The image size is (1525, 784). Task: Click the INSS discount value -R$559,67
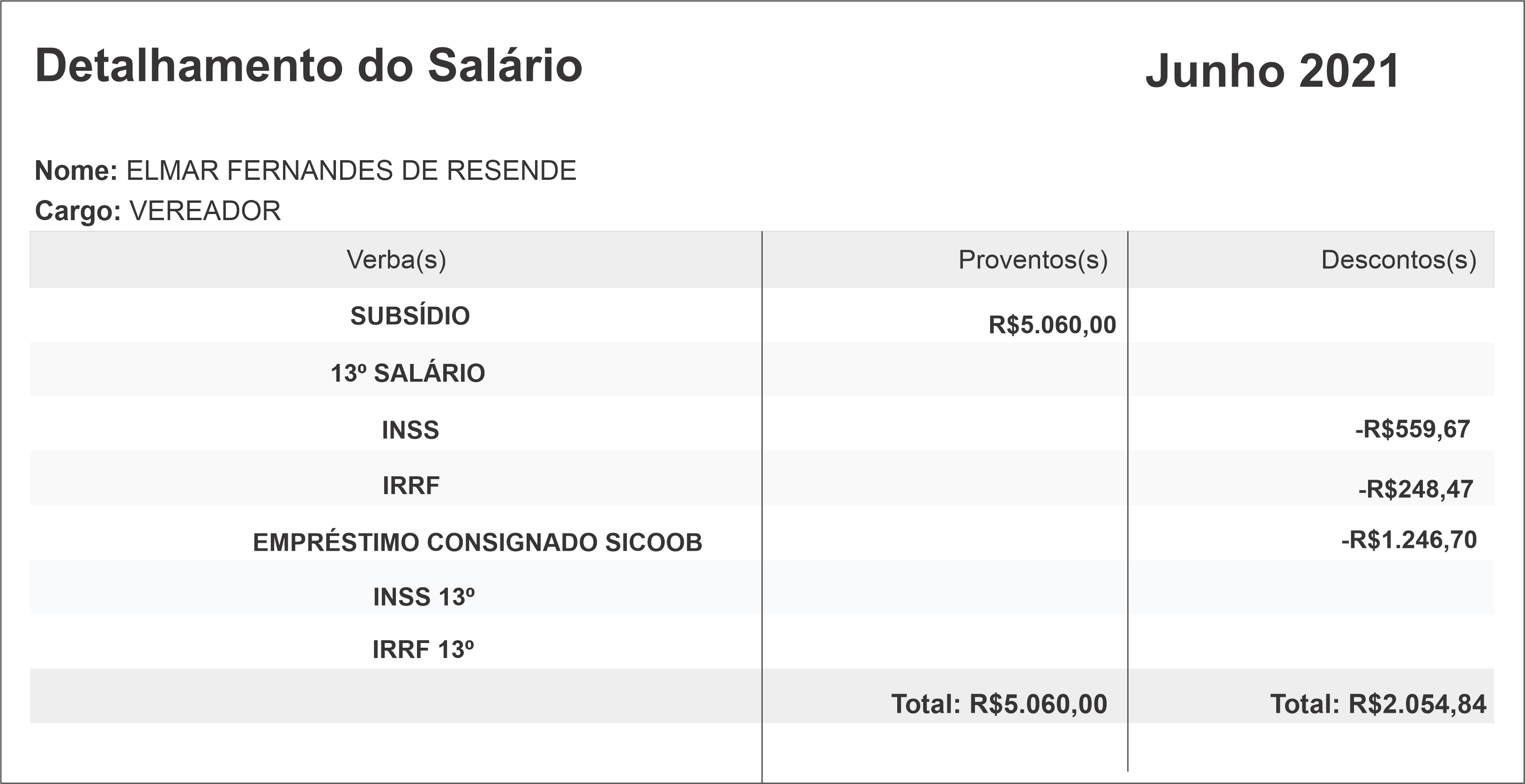1412,429
